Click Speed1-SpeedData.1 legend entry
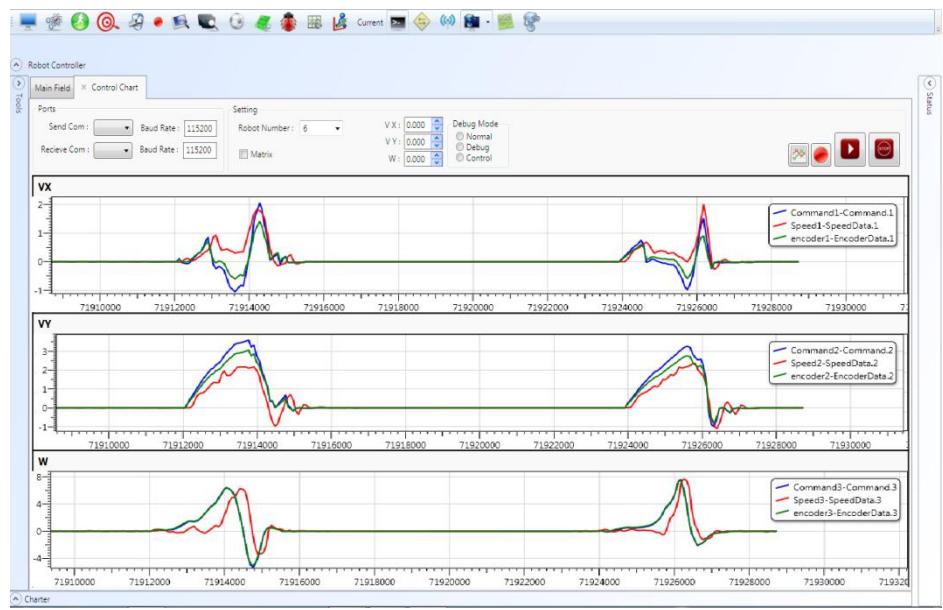This screenshot has width=943, height=610. tap(826, 226)
